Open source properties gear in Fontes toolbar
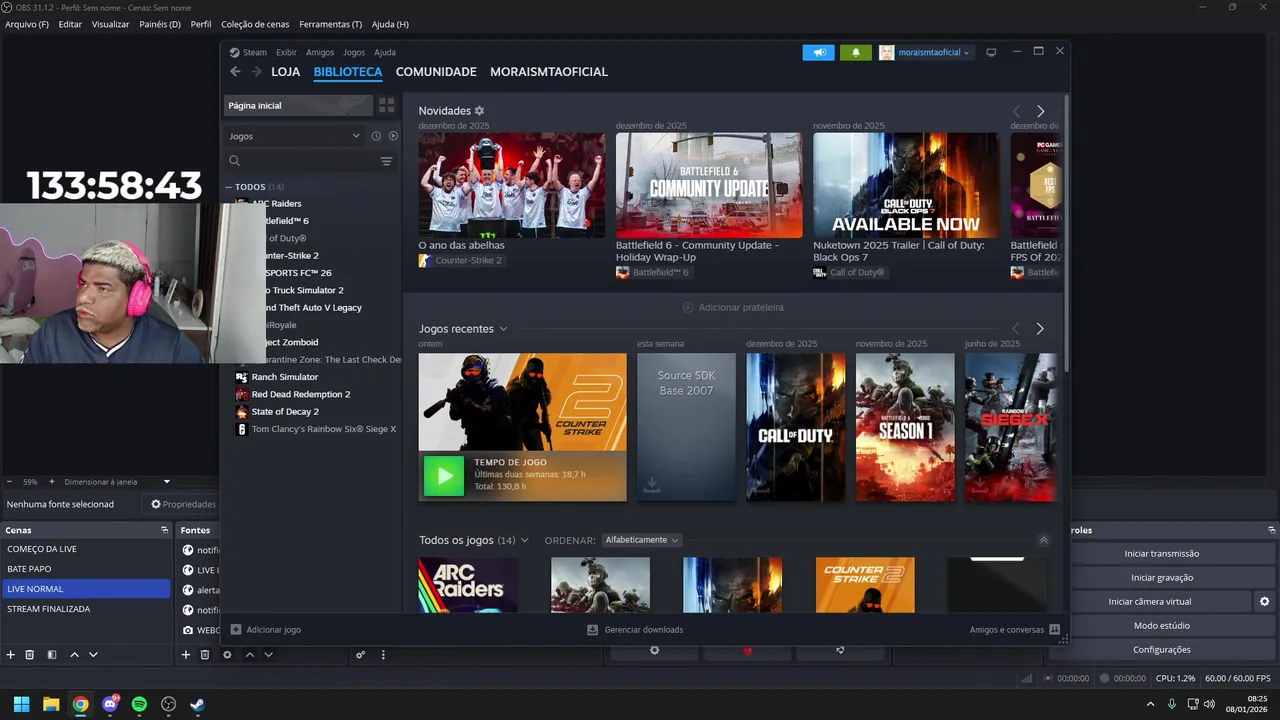The width and height of the screenshot is (1280, 720). 227,655
